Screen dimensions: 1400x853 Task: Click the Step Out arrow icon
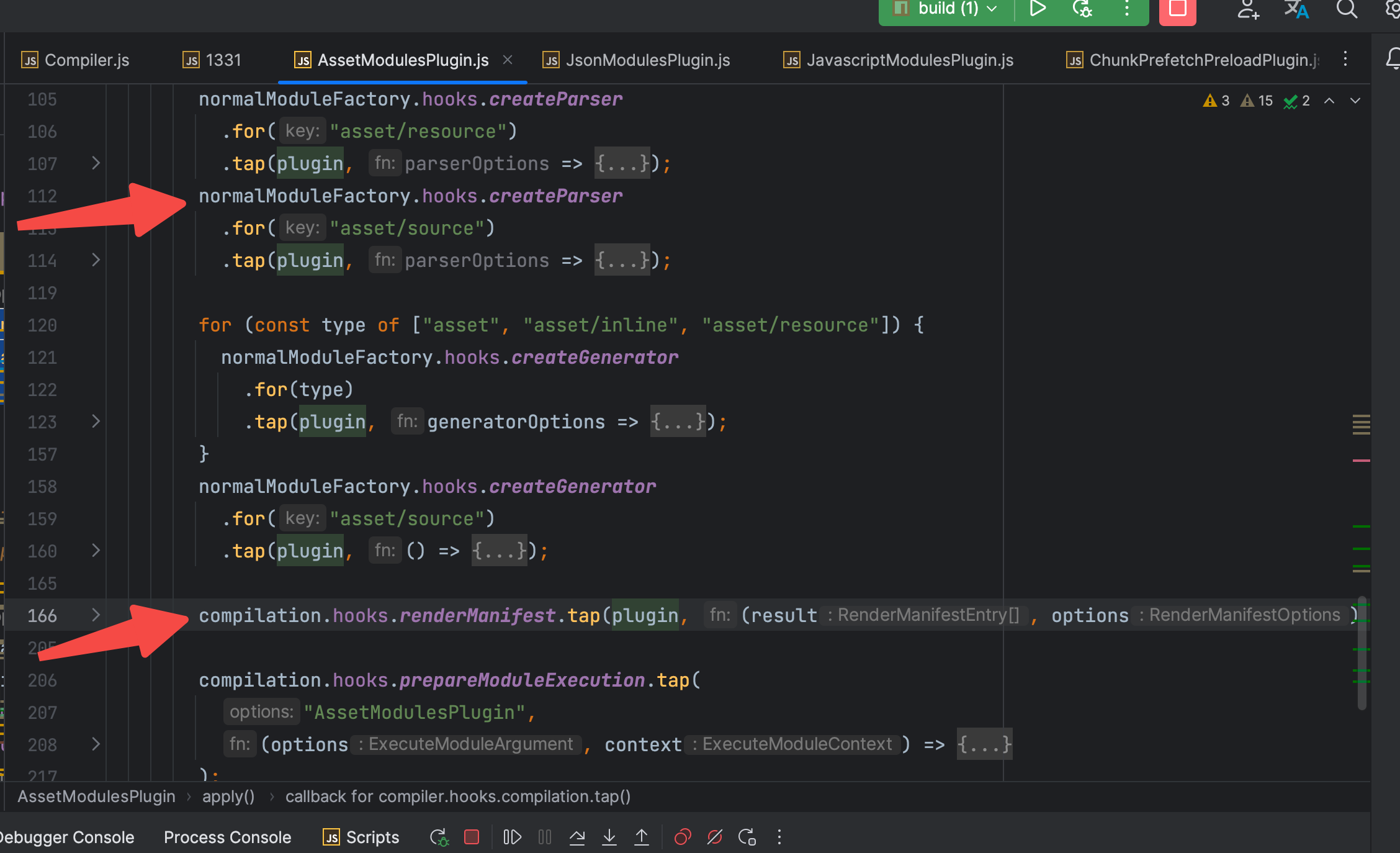(642, 837)
